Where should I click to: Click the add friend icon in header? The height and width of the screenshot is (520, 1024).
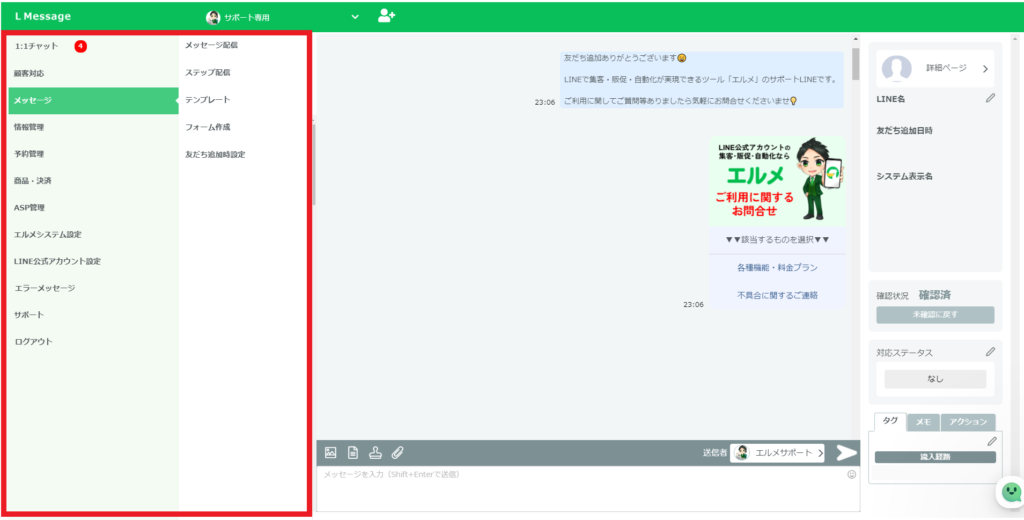[x=387, y=16]
